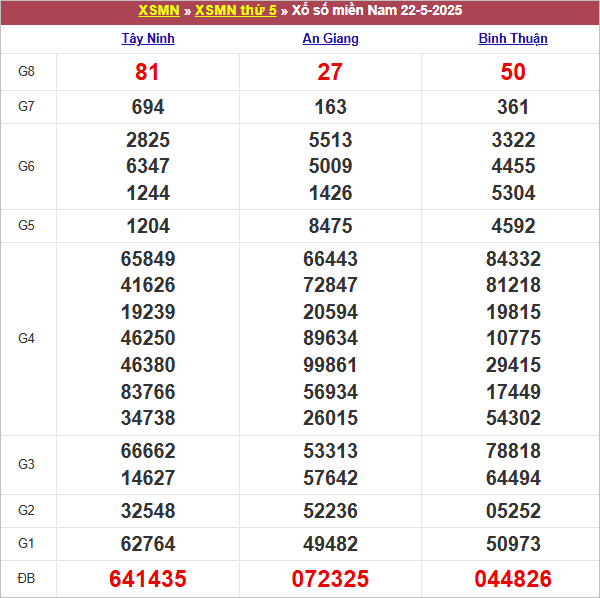Select the G6 row label
Image resolution: width=600 pixels, height=598 pixels.
tap(26, 166)
